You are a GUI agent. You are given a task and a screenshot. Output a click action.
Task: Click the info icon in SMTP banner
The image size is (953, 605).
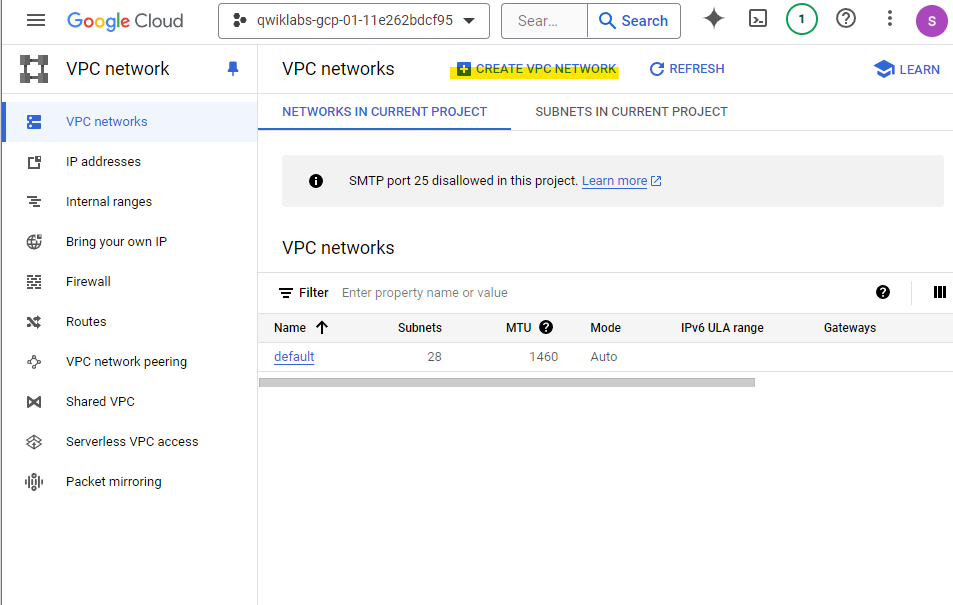(x=316, y=181)
